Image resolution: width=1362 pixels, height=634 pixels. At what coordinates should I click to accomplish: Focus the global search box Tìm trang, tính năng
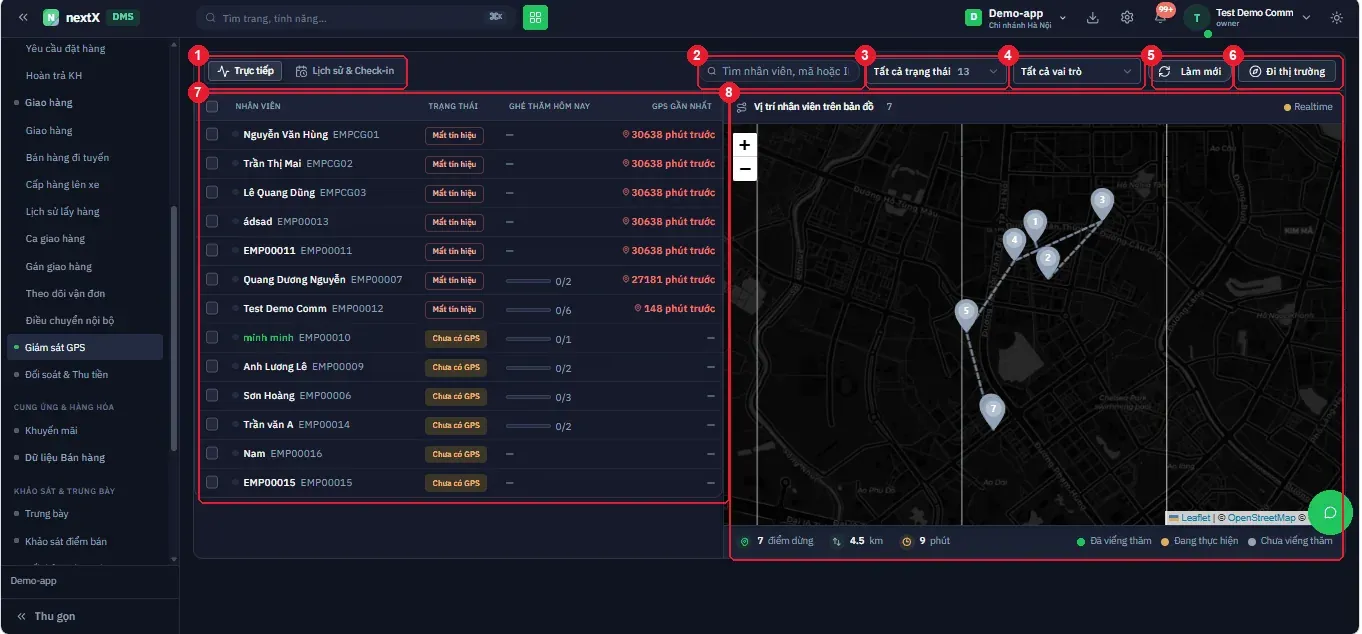pos(356,18)
